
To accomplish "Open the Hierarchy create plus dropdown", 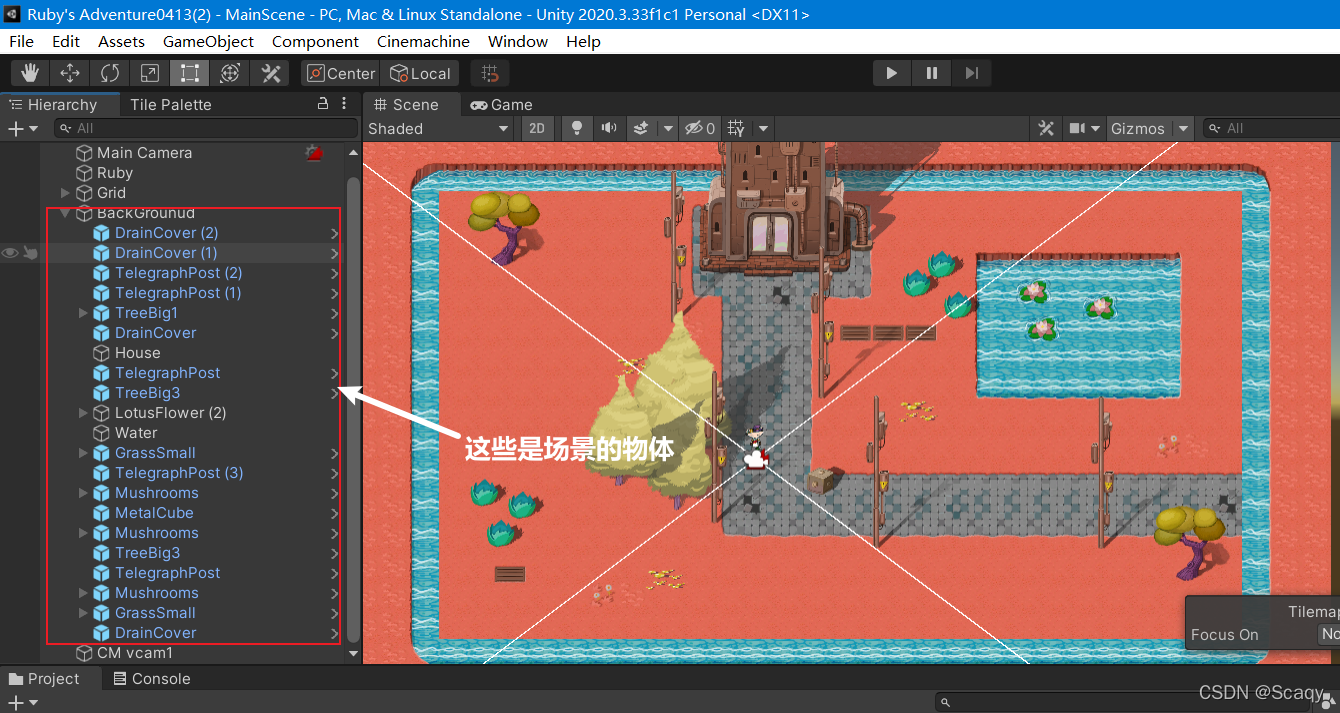I will (23, 128).
